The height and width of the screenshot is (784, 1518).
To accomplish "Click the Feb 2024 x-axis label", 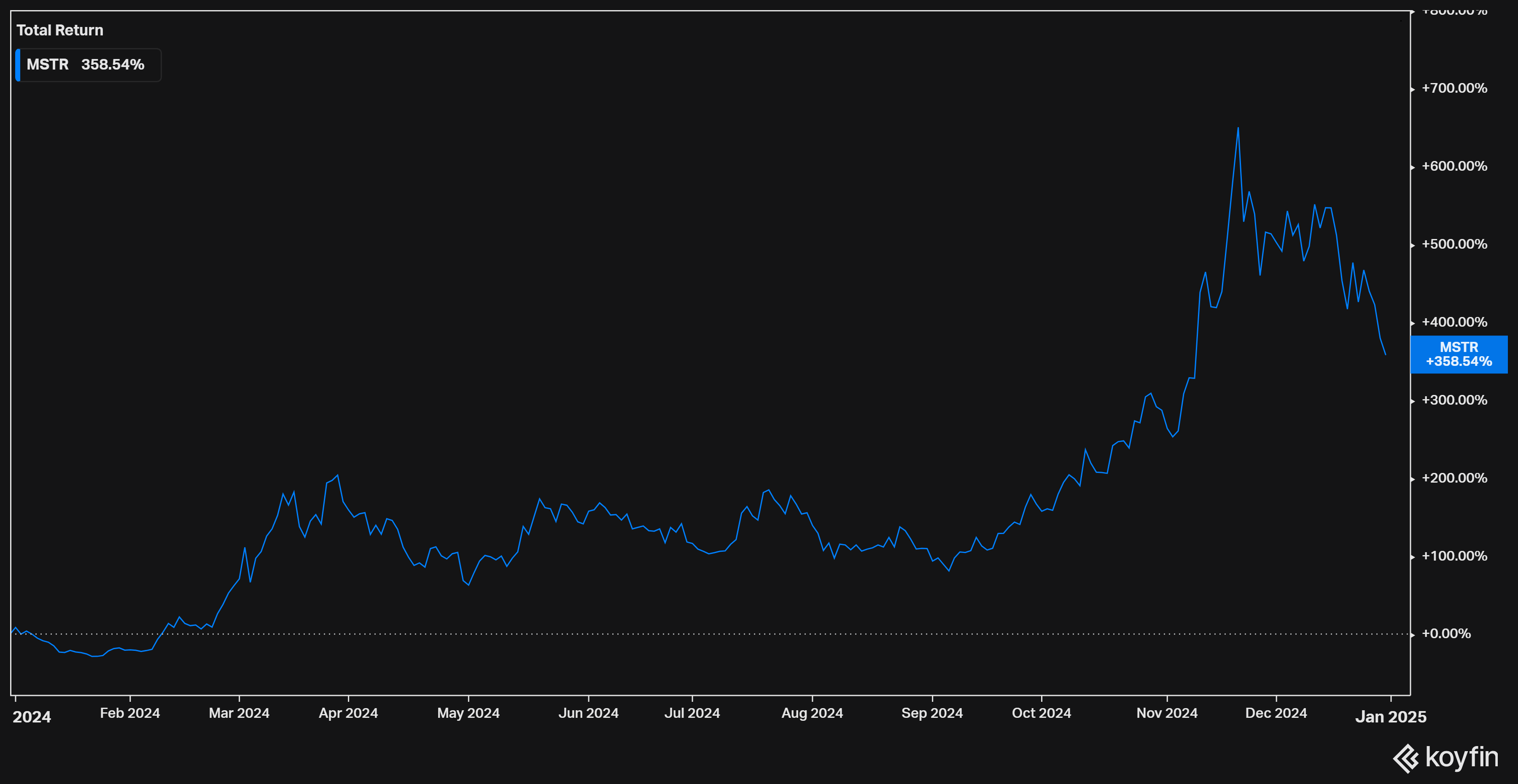I will tap(129, 713).
